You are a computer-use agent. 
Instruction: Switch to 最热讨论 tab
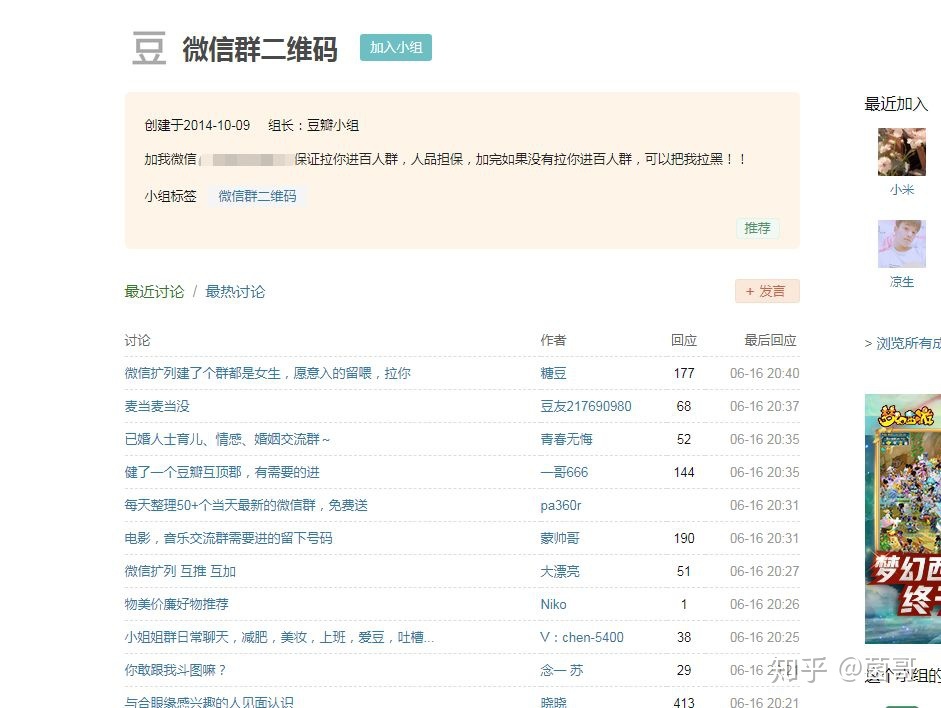click(235, 292)
